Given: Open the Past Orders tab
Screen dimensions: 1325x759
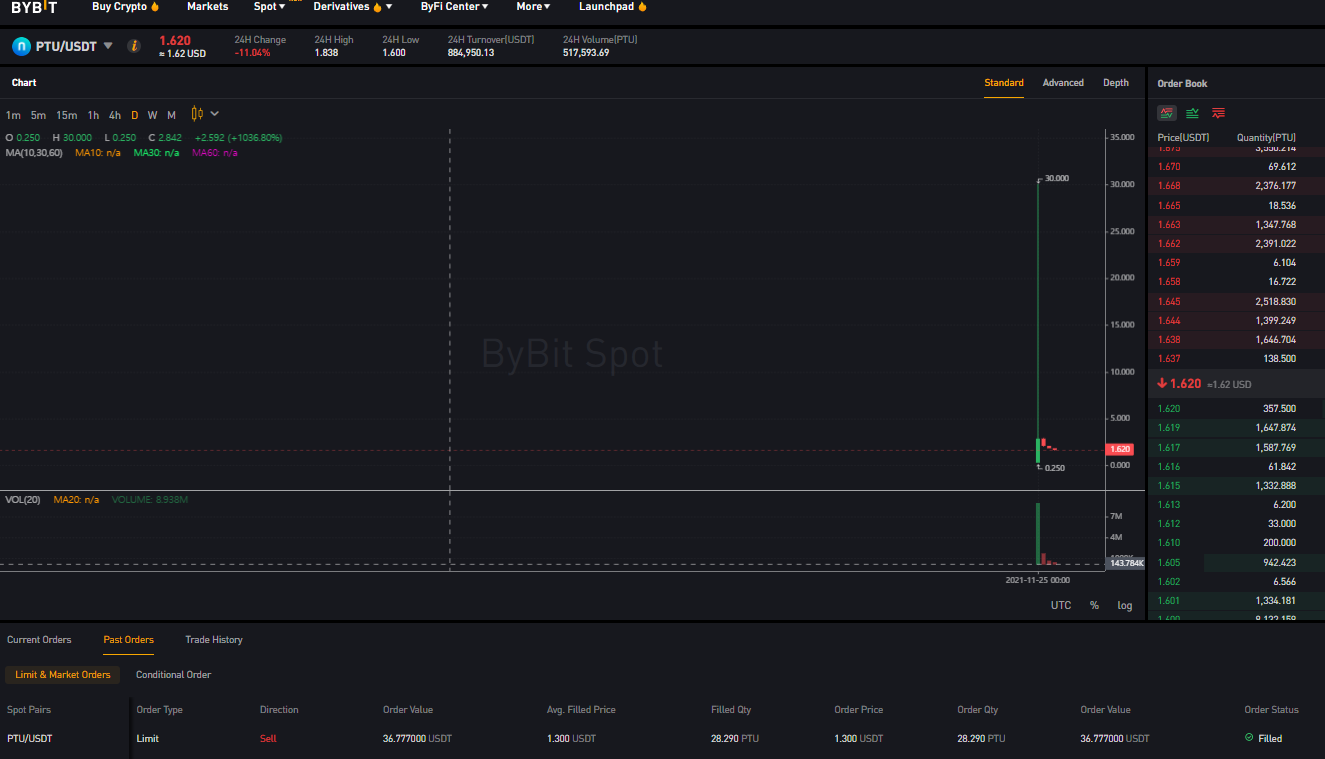Looking at the screenshot, I should tap(129, 640).
